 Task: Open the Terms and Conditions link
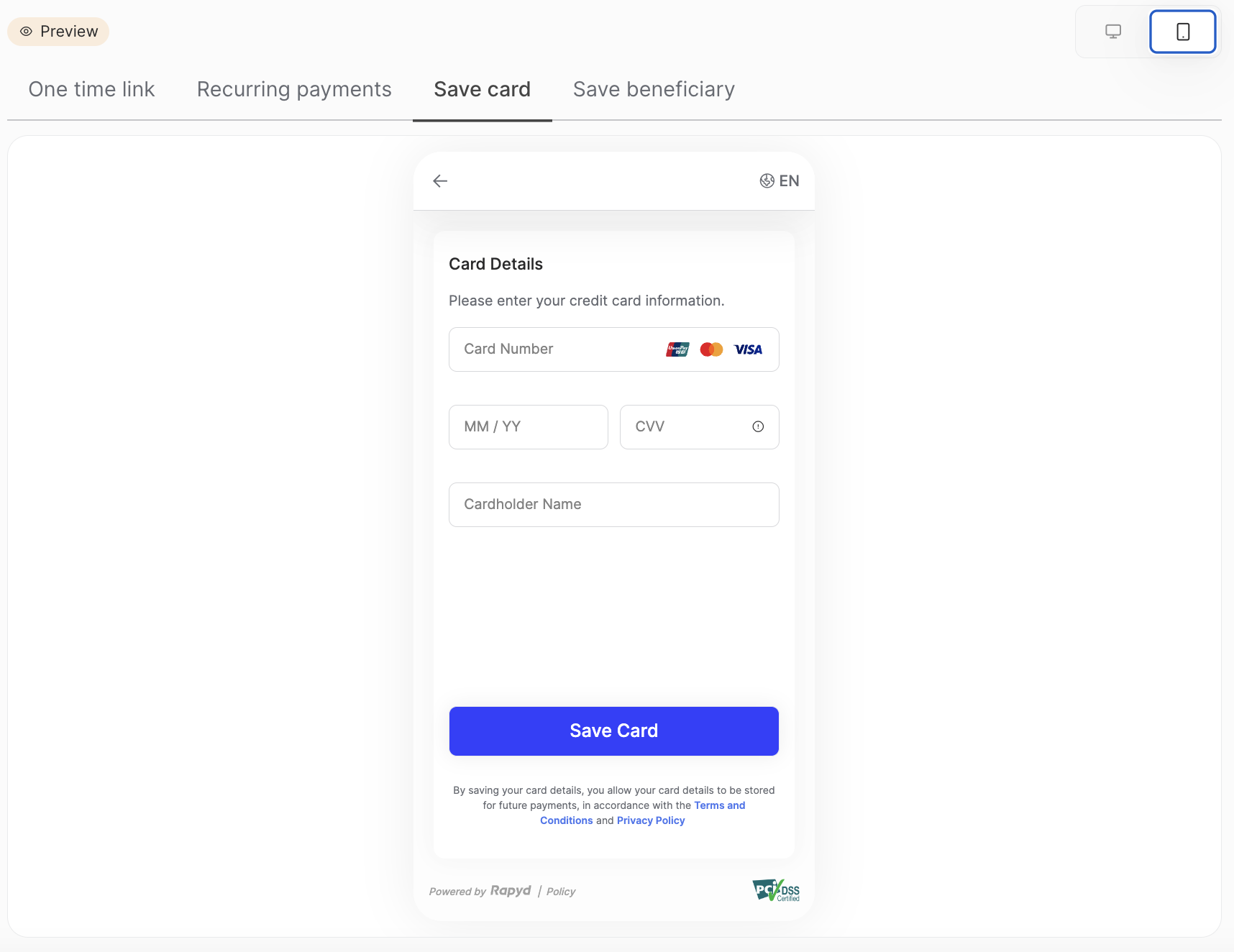[719, 805]
